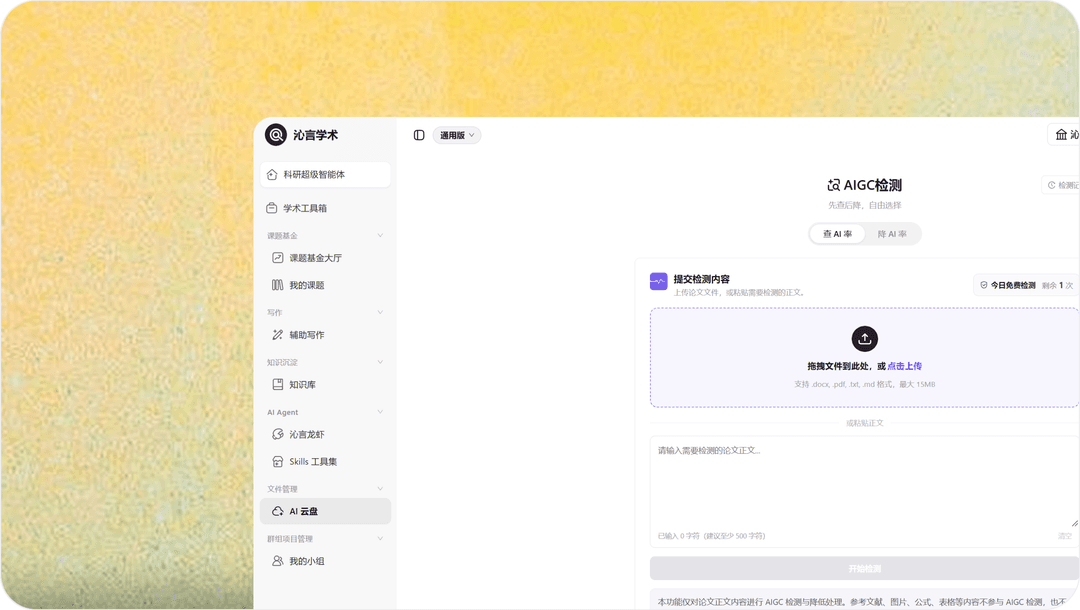
Task: Click the 支持 .docx .pdf format hint text
Action: [864, 384]
